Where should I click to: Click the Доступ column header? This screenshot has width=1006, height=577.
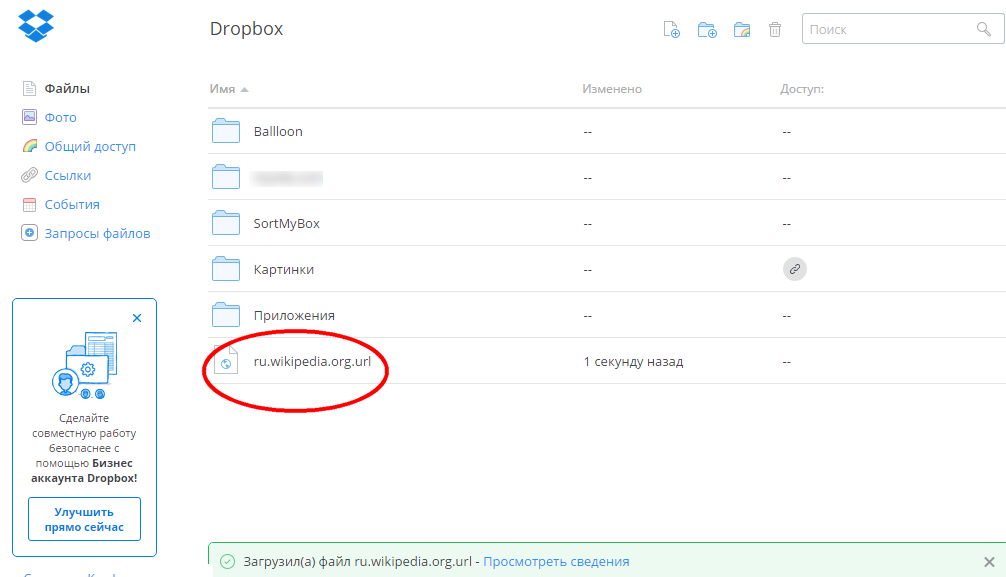click(x=802, y=89)
